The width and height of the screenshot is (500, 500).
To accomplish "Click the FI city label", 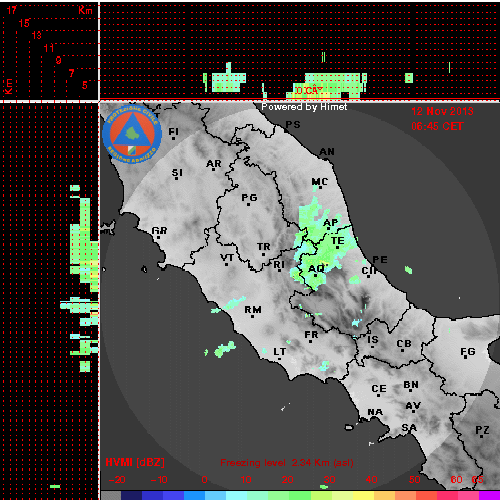I will pyautogui.click(x=173, y=132).
